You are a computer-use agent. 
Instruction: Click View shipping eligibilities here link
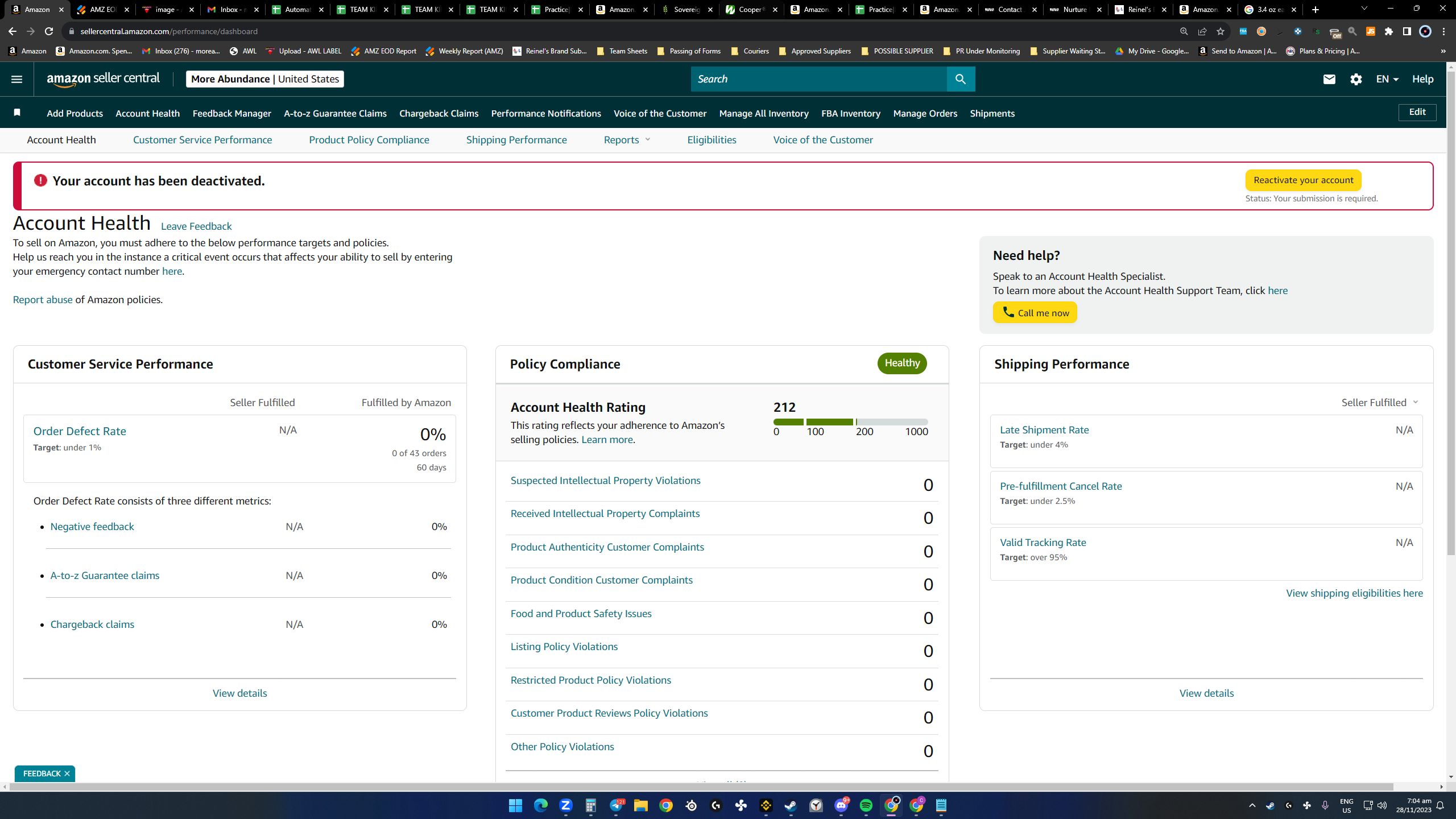1354,593
